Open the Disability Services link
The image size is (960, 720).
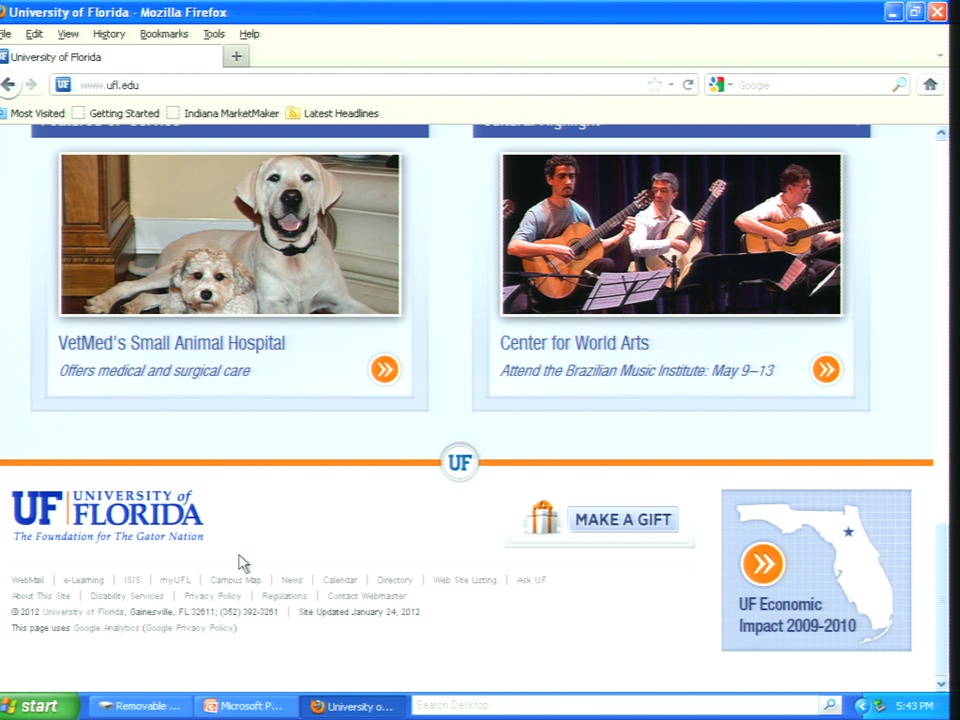click(127, 596)
